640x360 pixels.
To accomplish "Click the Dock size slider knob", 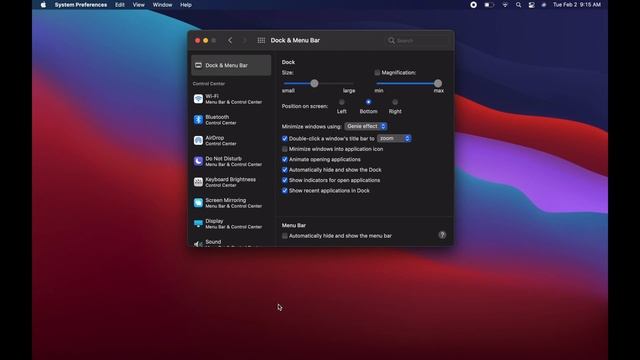I will 314,83.
